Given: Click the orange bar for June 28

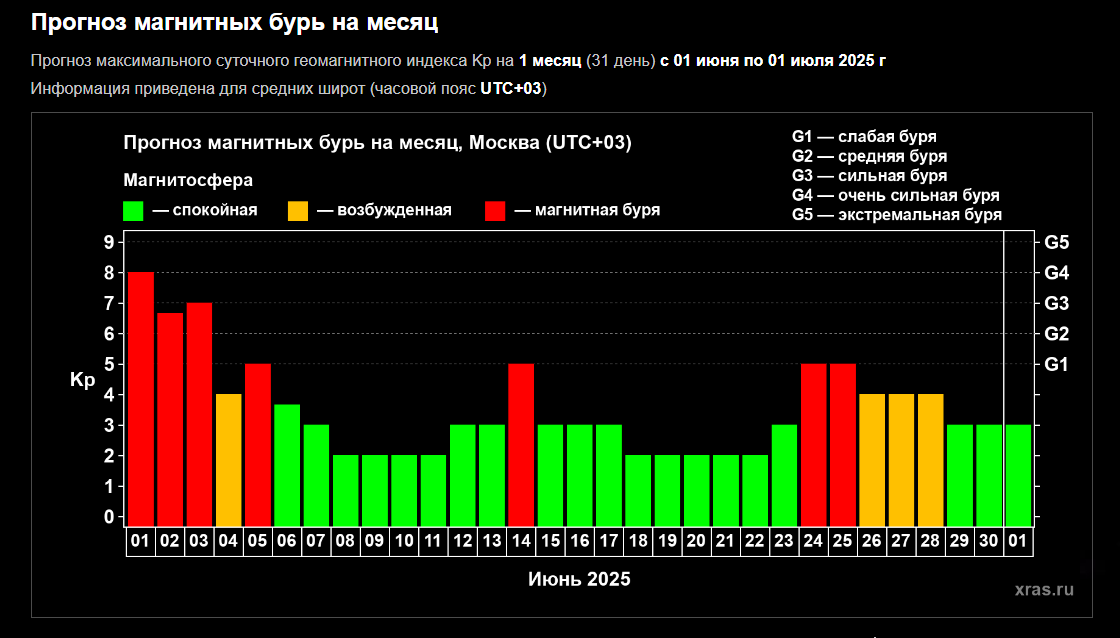Looking at the screenshot, I should (x=931, y=460).
